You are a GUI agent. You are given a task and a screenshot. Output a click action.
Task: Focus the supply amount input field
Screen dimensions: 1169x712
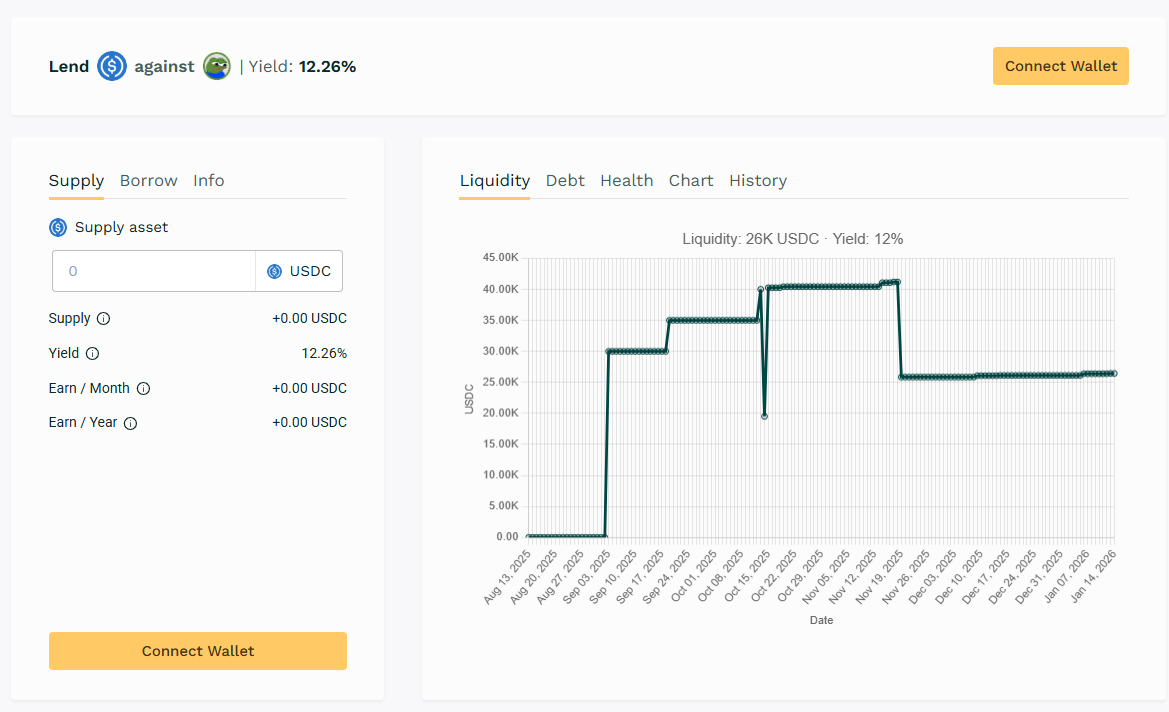tap(154, 271)
